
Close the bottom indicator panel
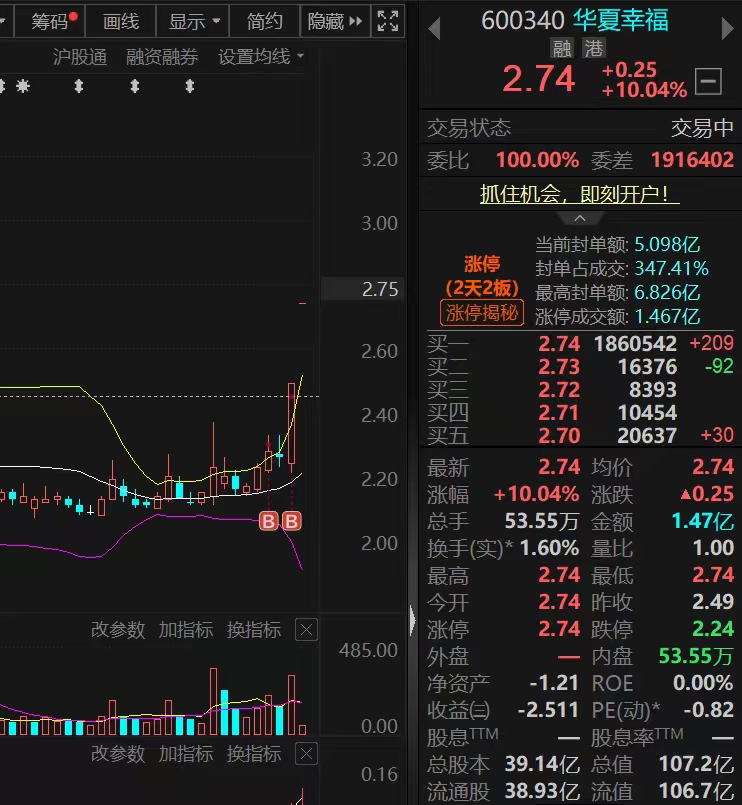click(306, 754)
